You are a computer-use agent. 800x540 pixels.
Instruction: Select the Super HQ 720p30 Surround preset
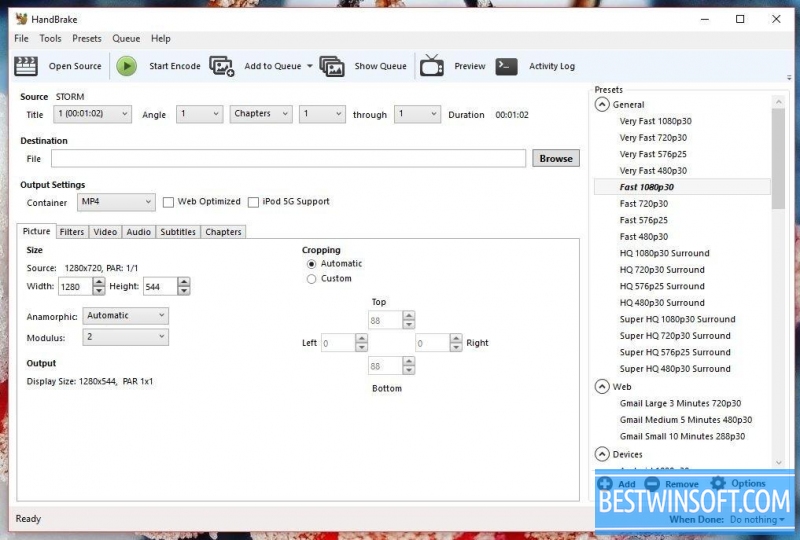pos(675,336)
